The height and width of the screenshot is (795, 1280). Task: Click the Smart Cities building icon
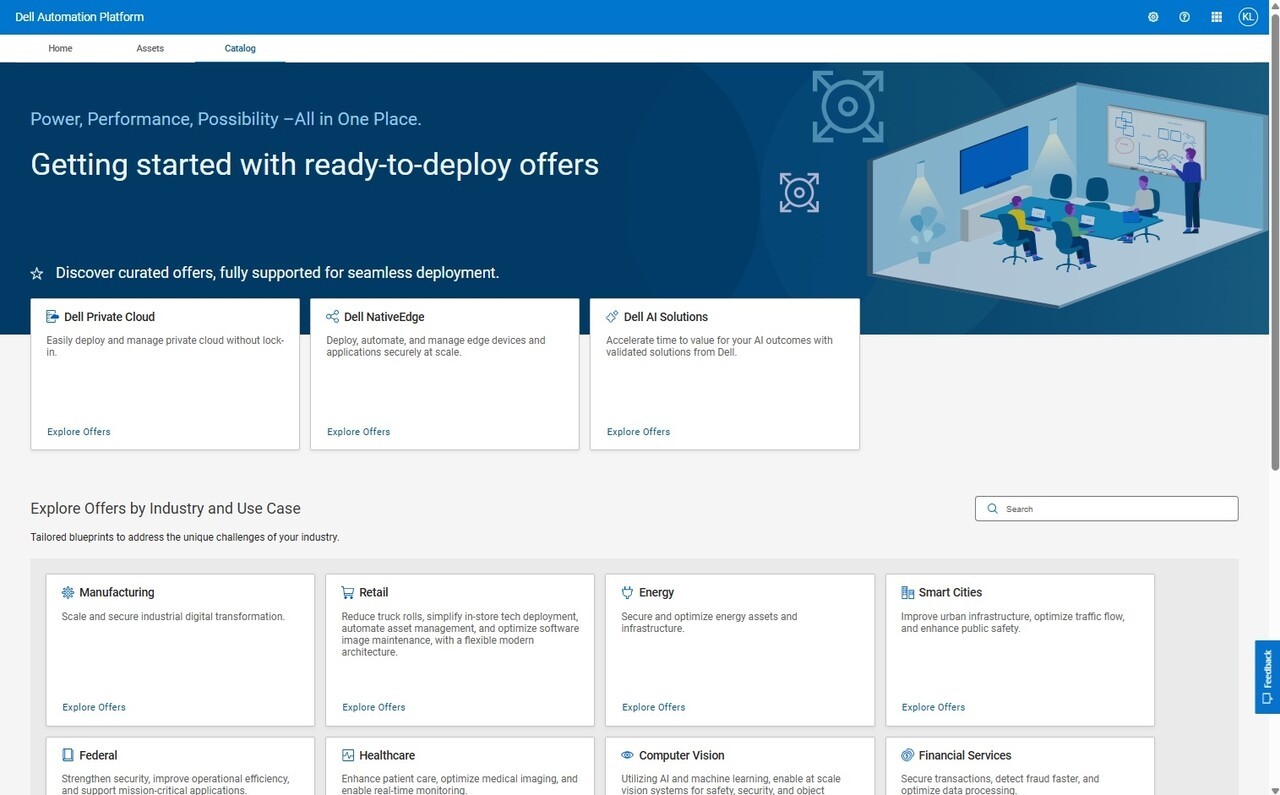pos(908,592)
